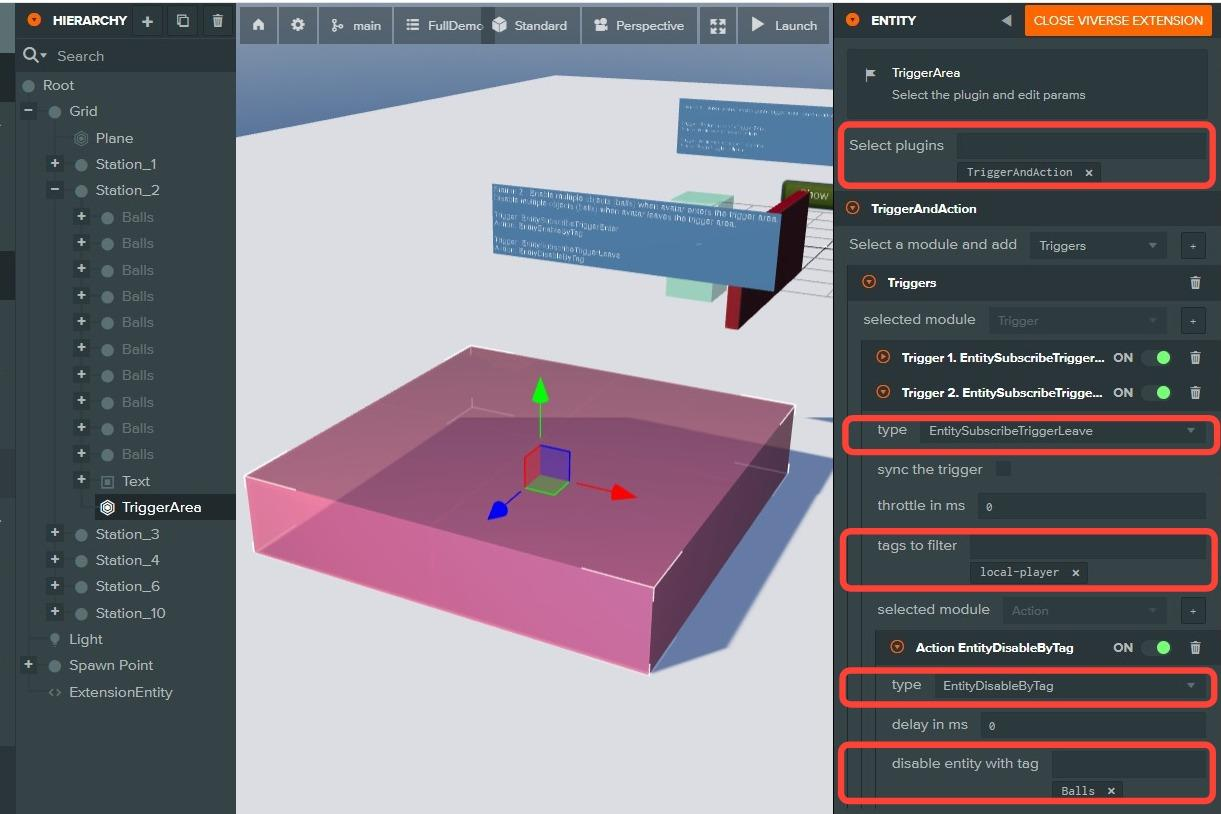
Task: Open the Perspective camera menu
Action: 639,25
